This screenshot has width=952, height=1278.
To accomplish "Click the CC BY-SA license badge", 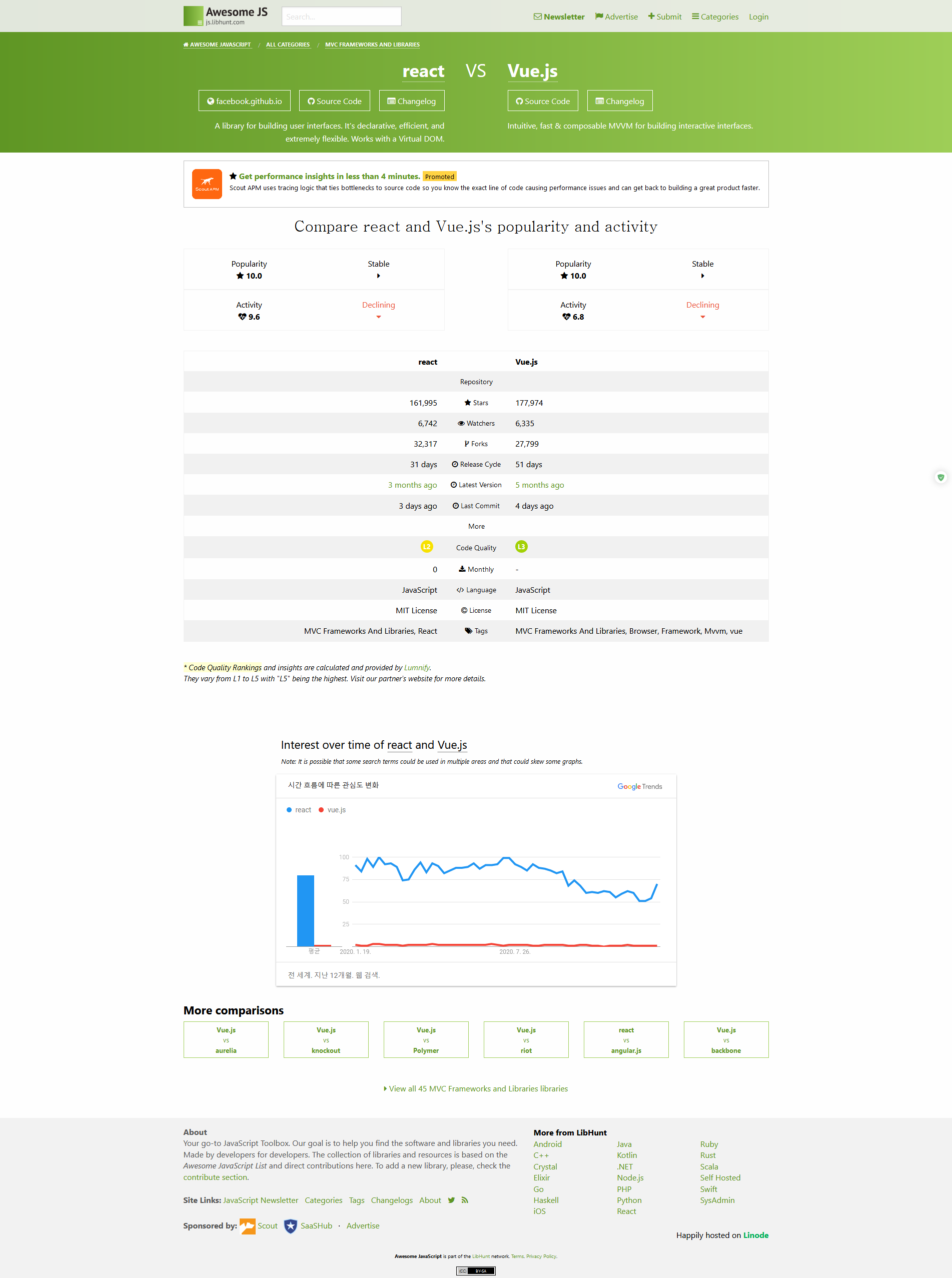I will [476, 1270].
